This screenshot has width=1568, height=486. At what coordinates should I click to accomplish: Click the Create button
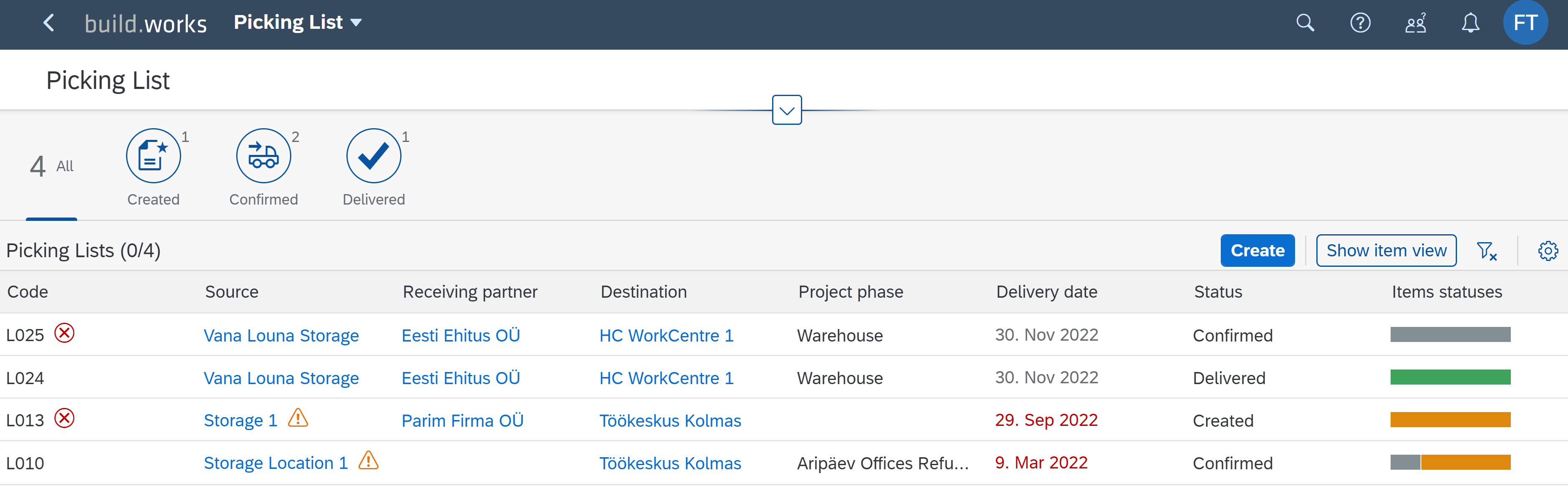tap(1257, 251)
